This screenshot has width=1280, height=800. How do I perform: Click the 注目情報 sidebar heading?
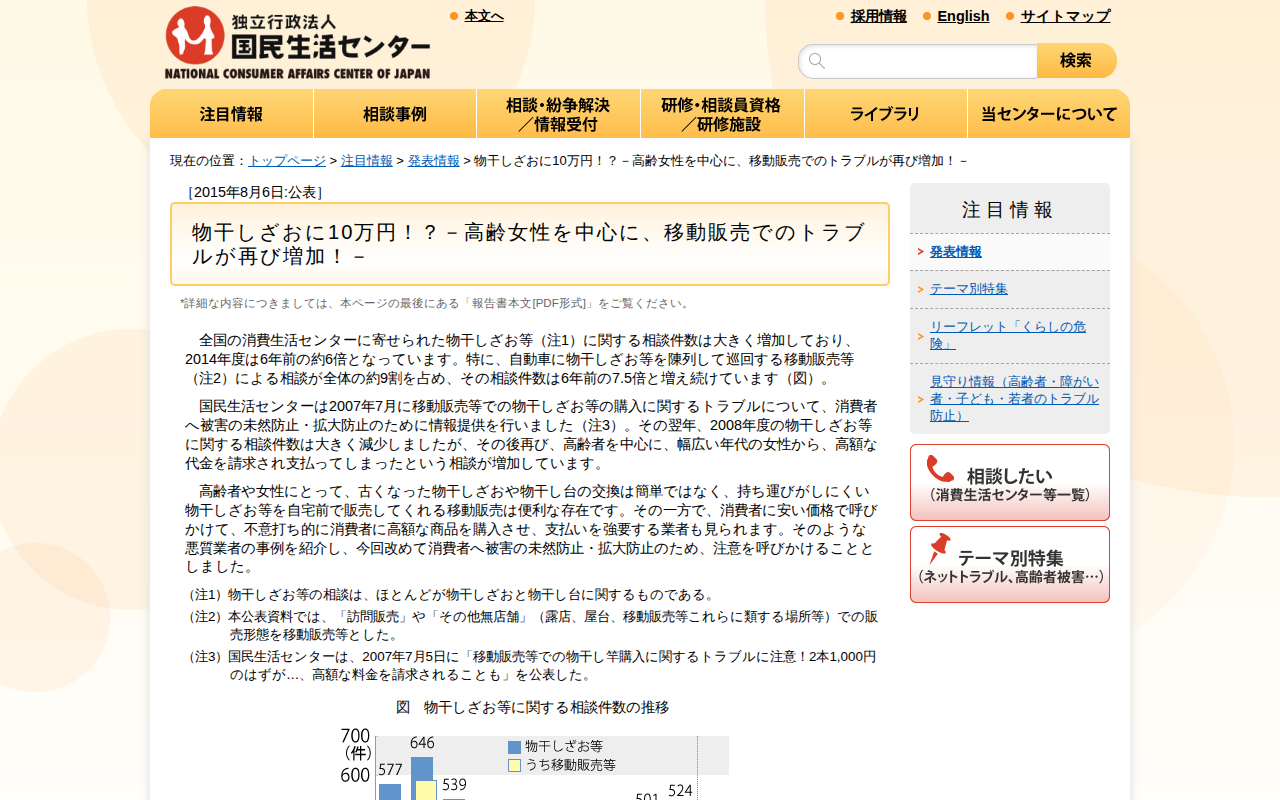point(1008,210)
